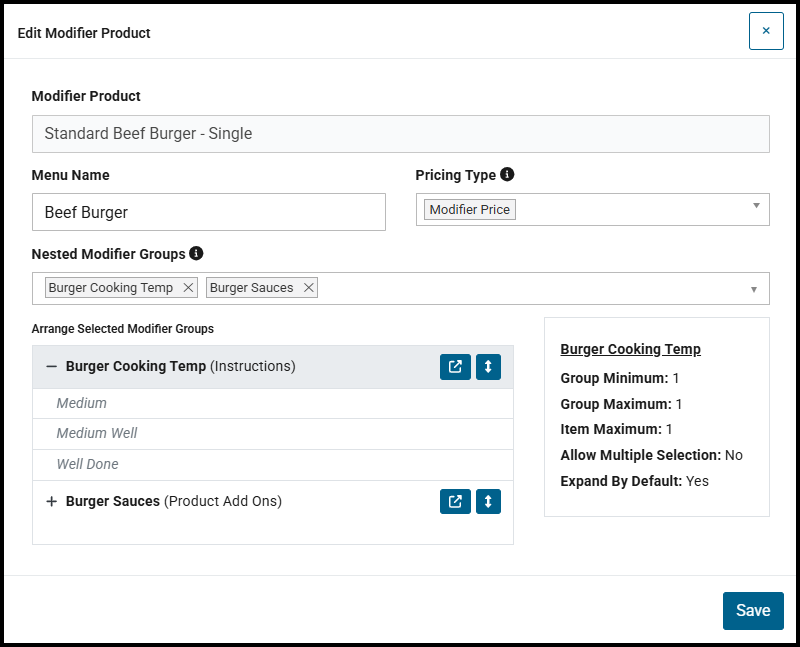Select the Well Done option row
Viewport: 800px width, 647px height.
click(x=273, y=465)
